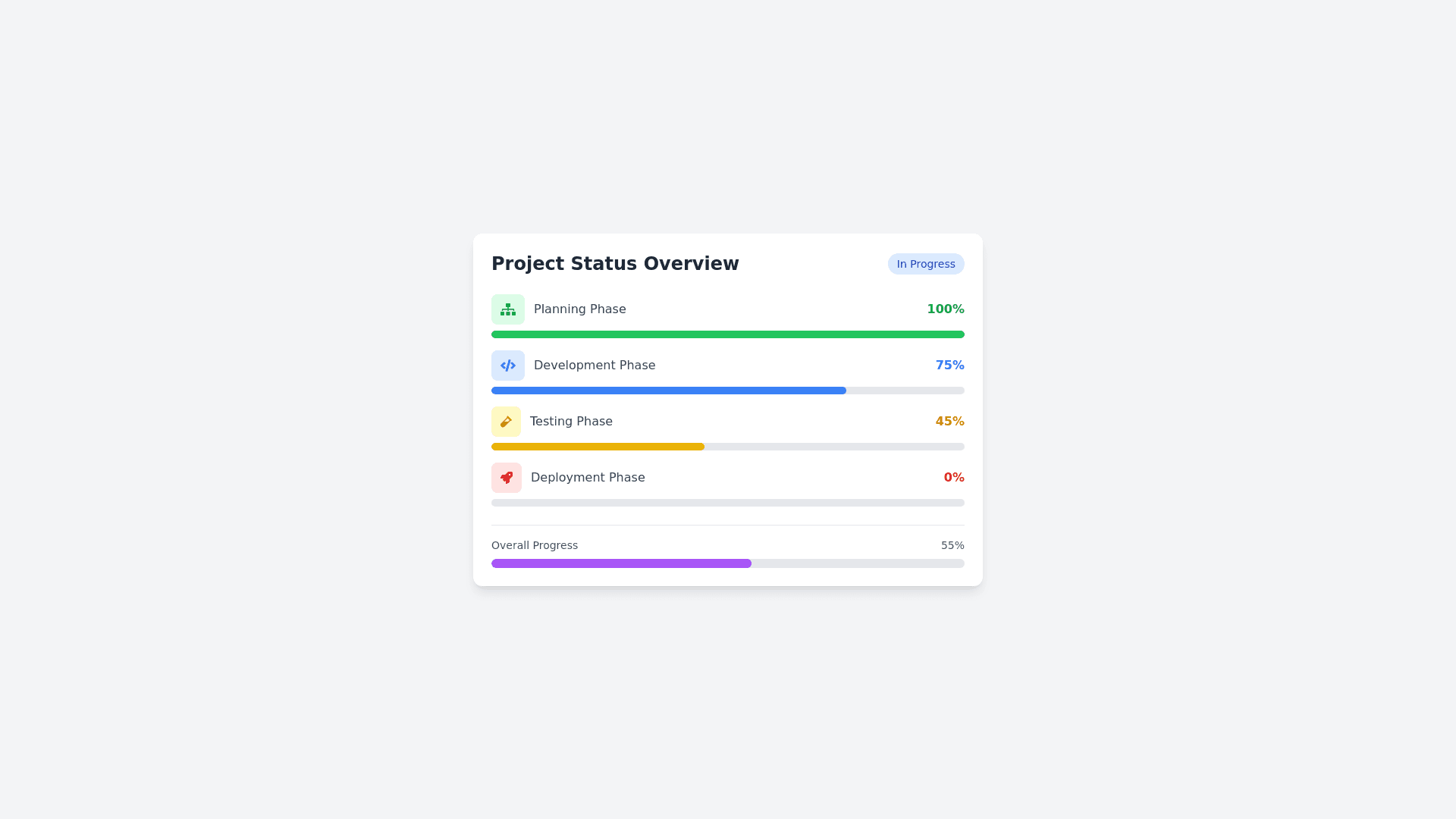Select the Testing Phase label
The height and width of the screenshot is (819, 1456).
point(571,422)
